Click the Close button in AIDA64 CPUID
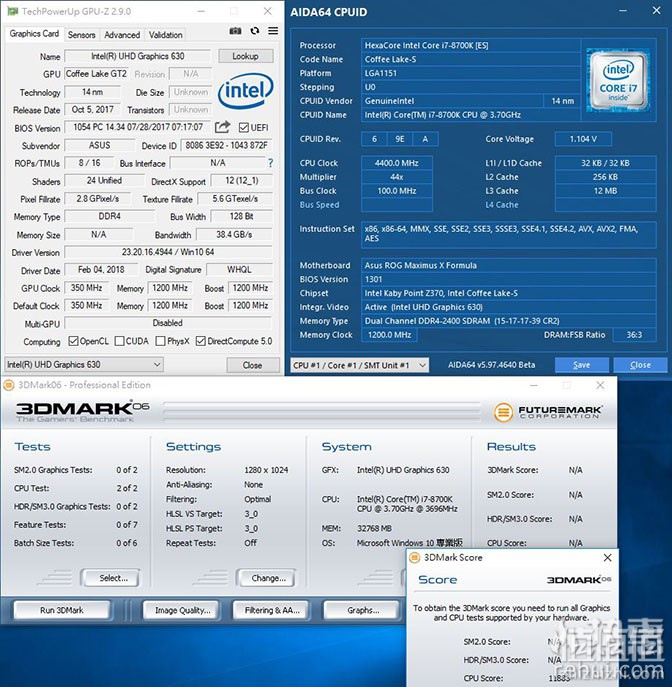The height and width of the screenshot is (687, 672). (640, 365)
